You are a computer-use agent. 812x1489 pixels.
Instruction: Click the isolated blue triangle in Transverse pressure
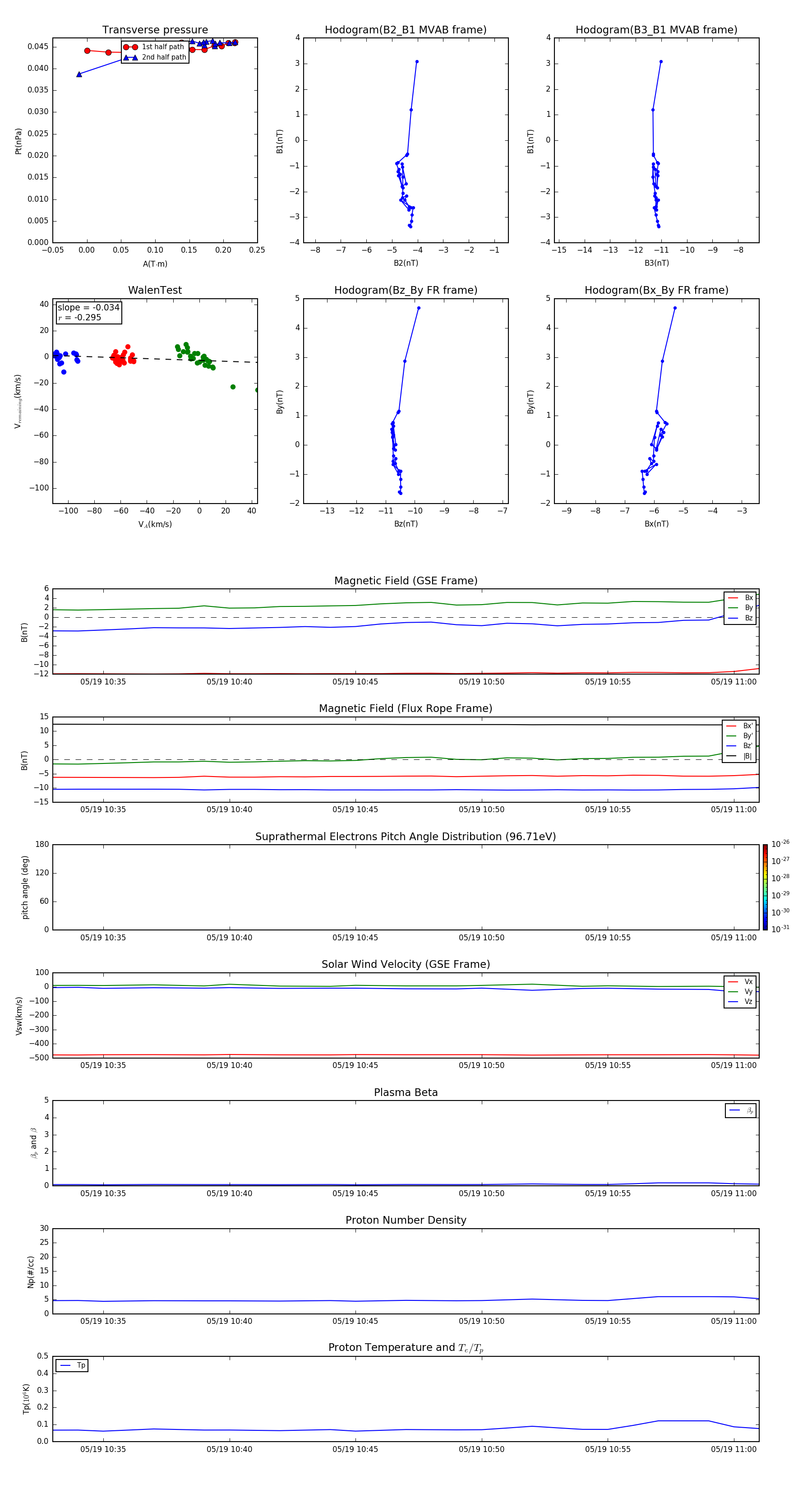coord(79,74)
